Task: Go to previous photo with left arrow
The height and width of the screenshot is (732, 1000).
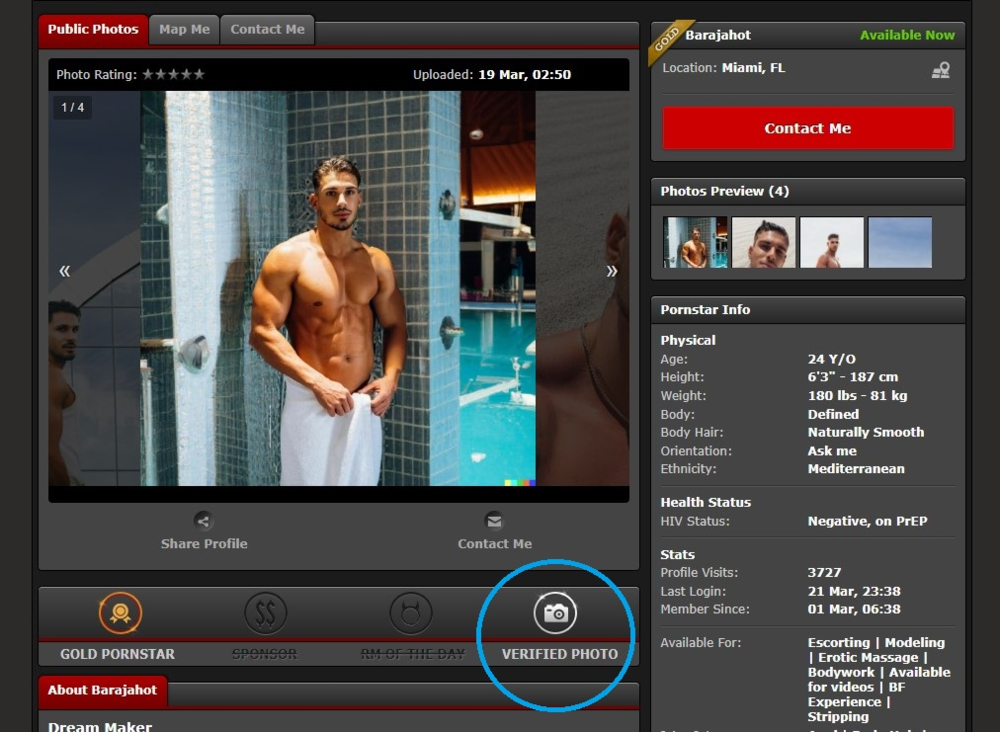Action: pyautogui.click(x=65, y=271)
